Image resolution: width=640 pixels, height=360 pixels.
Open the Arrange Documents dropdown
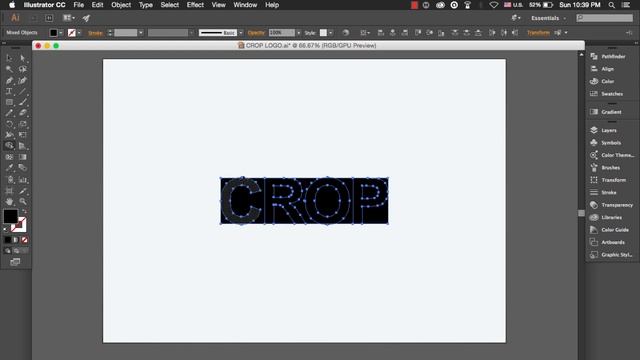click(69, 18)
